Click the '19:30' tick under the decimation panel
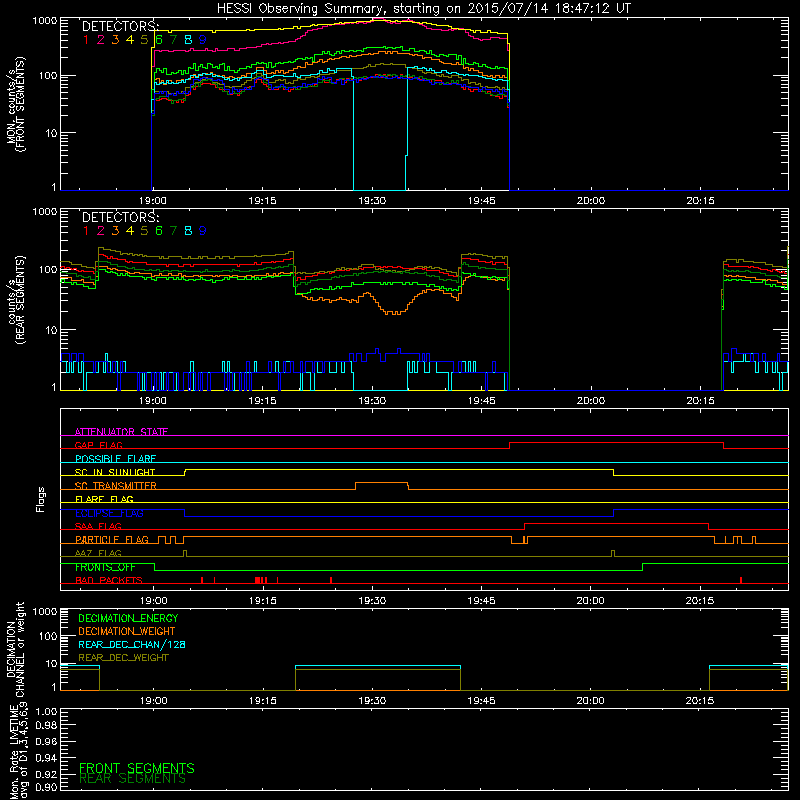 pyautogui.click(x=372, y=701)
